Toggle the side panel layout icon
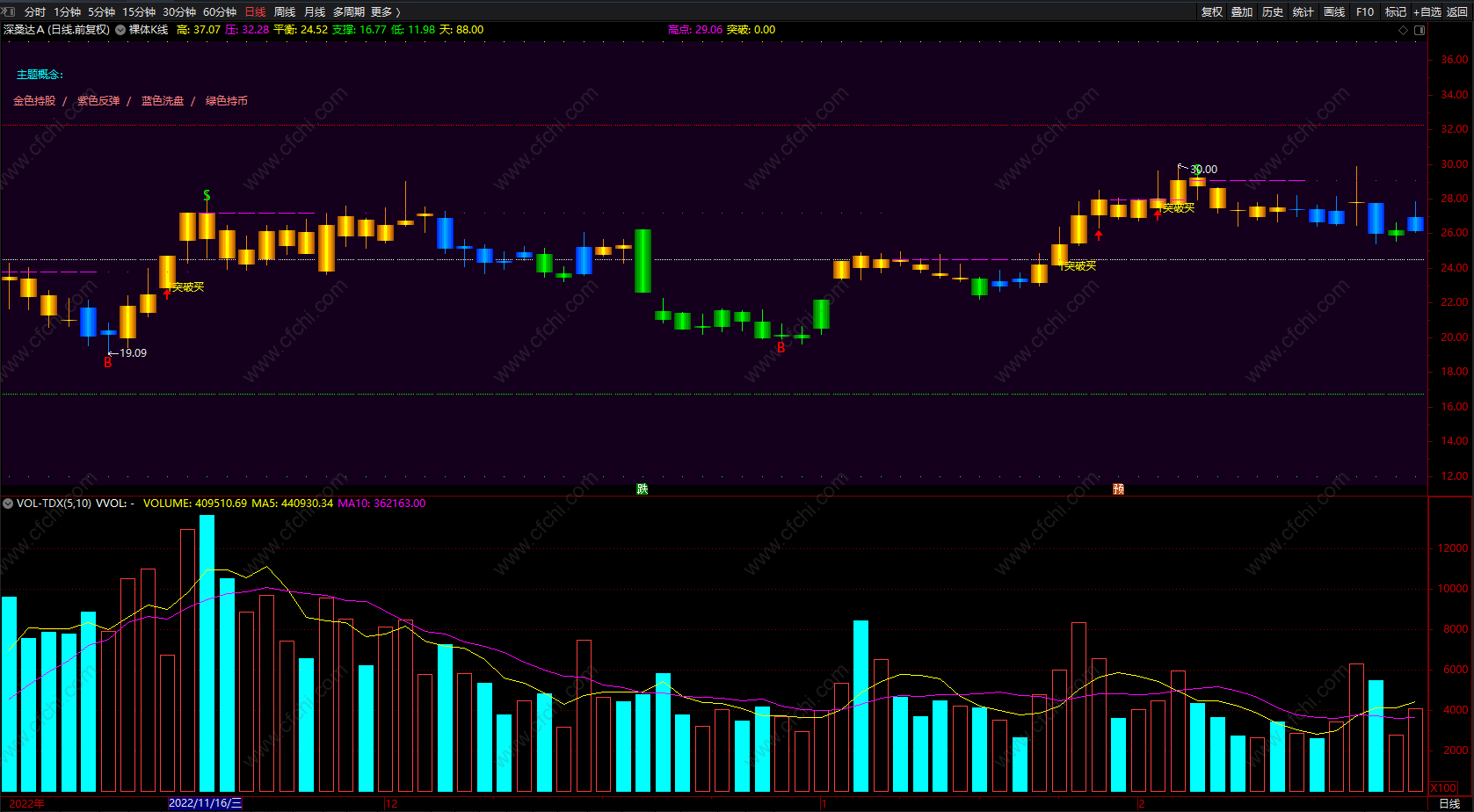The image size is (1474, 812). [1419, 30]
